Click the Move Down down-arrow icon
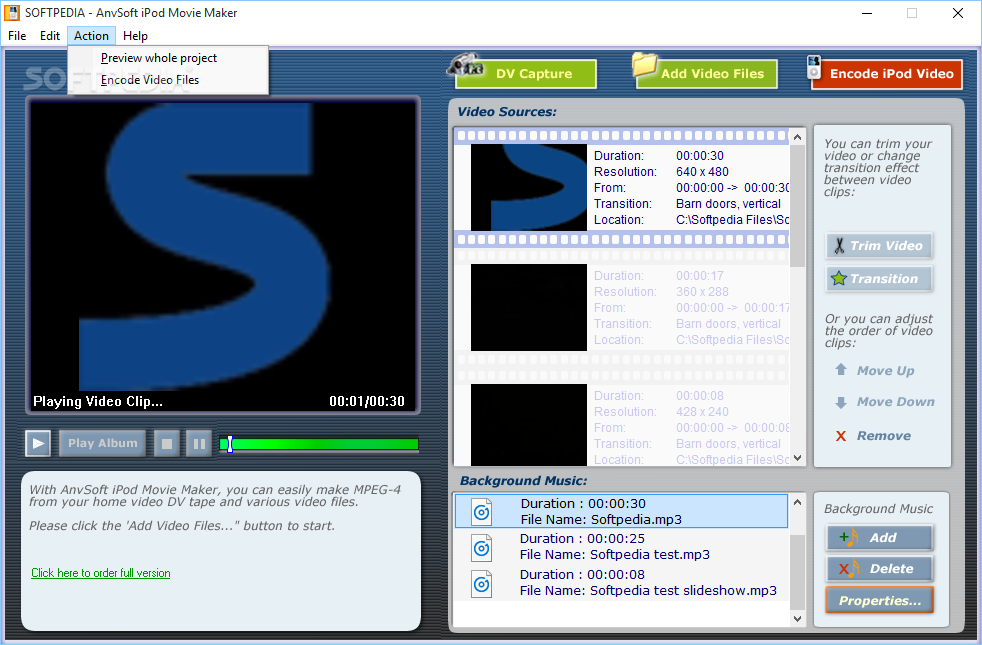 (x=841, y=402)
